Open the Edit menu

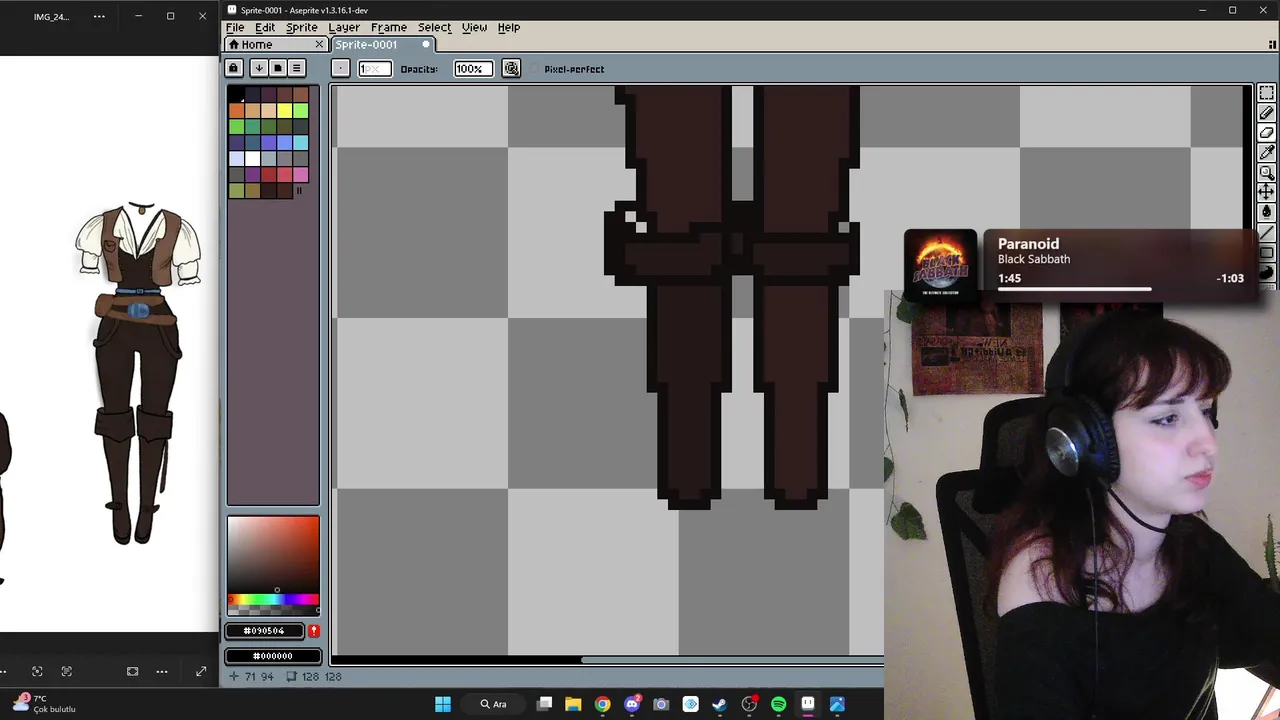pyautogui.click(x=264, y=27)
